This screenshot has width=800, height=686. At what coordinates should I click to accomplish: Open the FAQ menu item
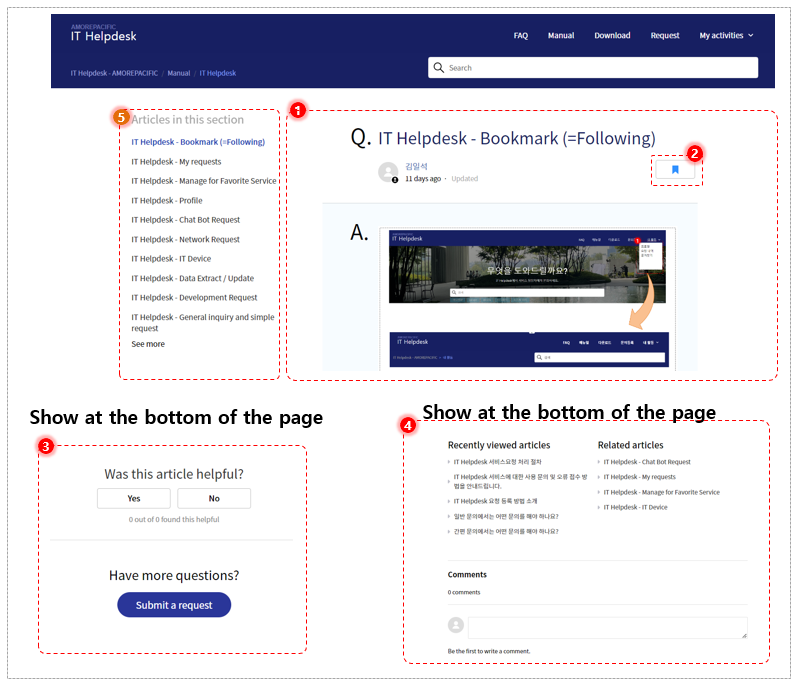(520, 35)
